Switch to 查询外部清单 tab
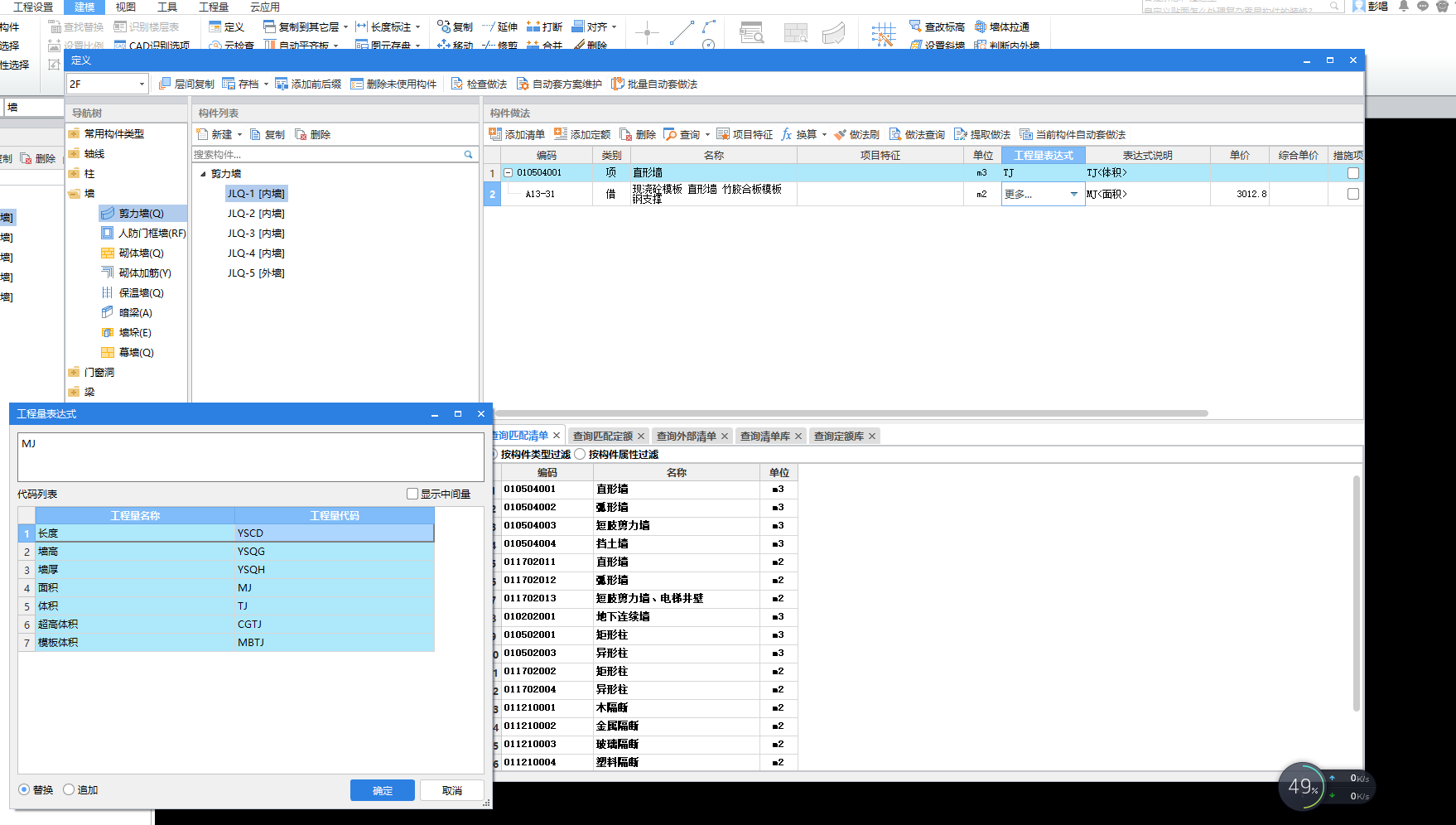Screen dimensions: 1456x825 (x=687, y=436)
